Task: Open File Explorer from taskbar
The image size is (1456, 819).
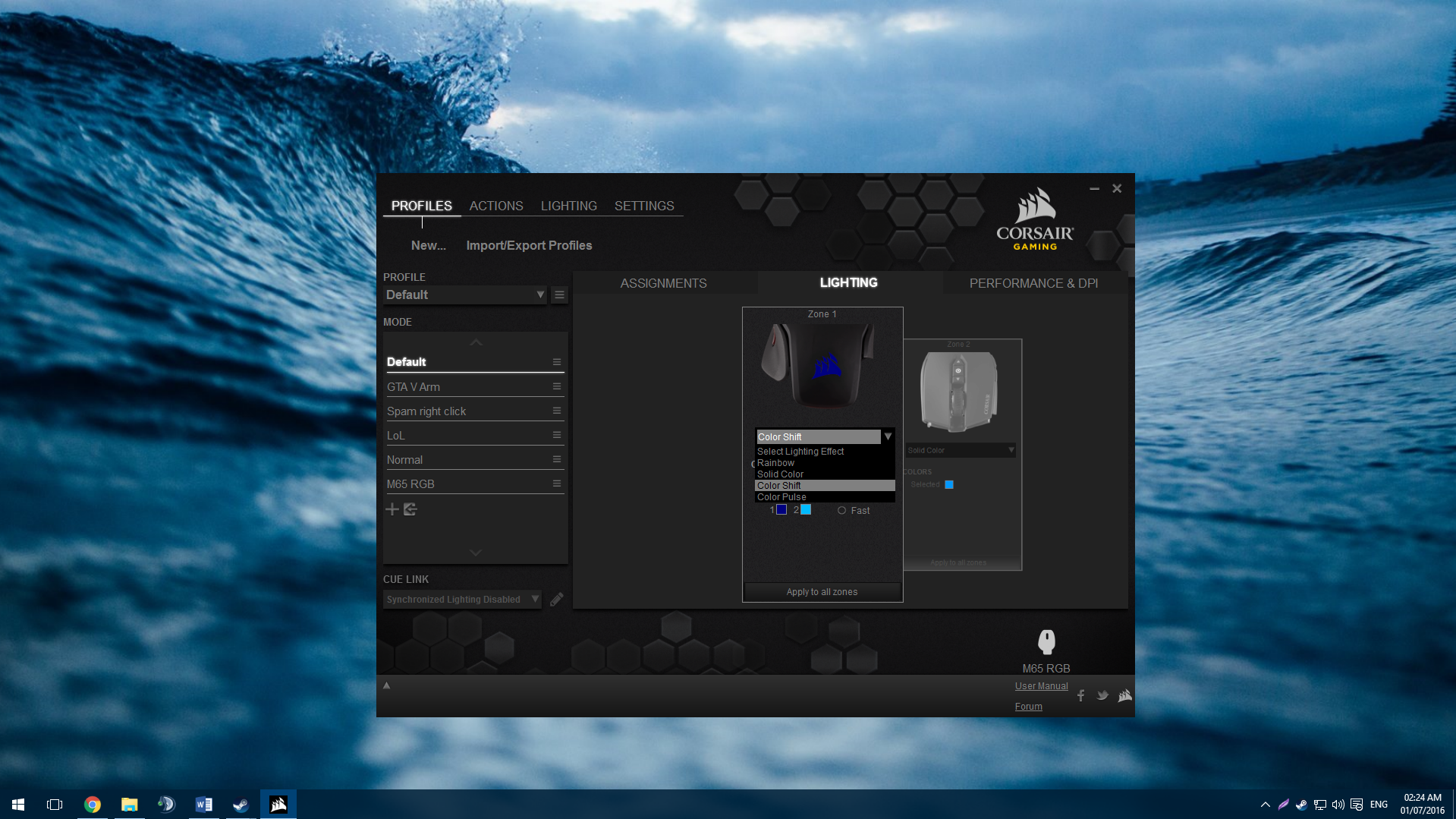Action: tap(130, 805)
